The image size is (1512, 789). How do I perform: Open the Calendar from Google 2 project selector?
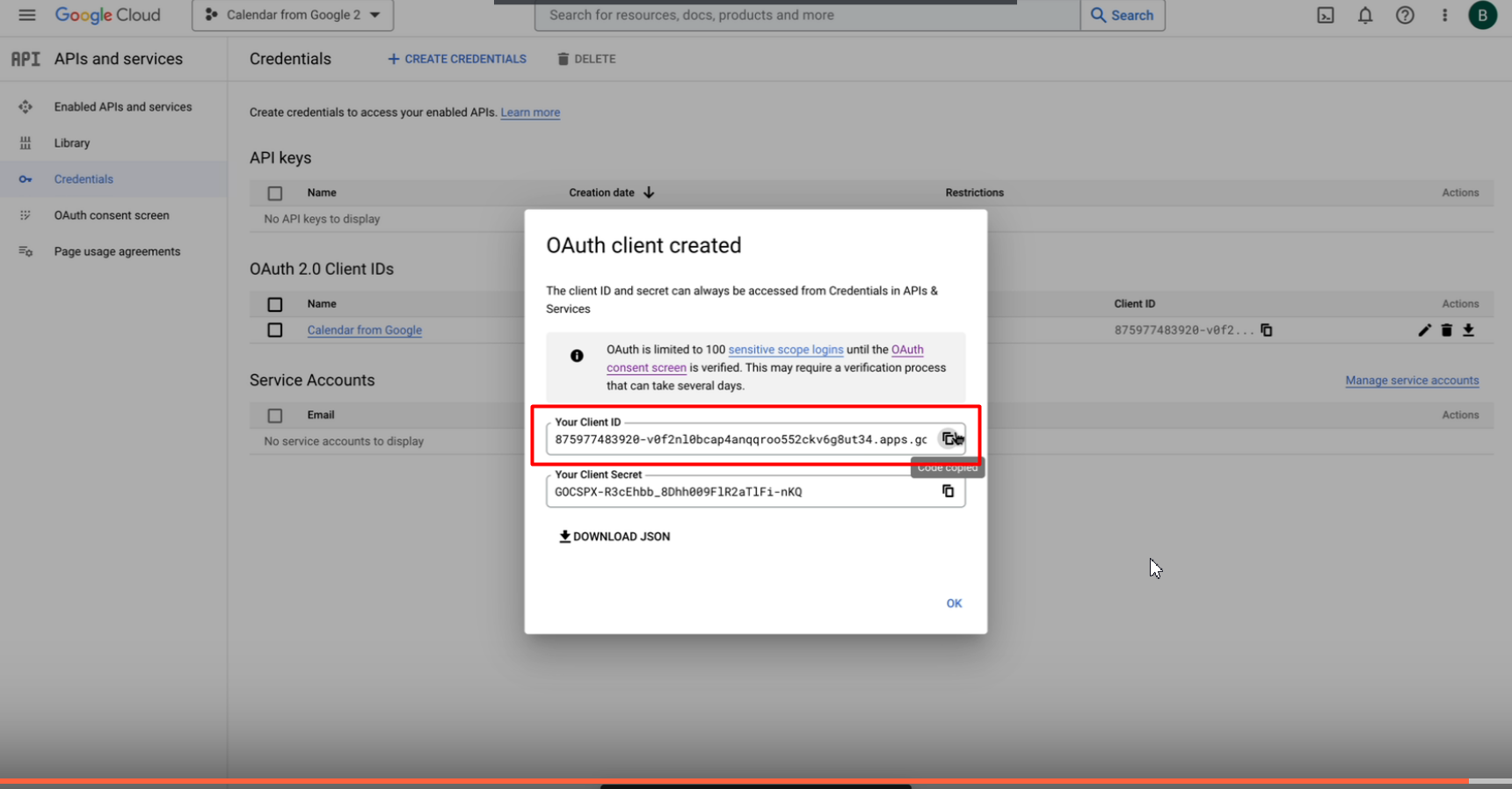pos(293,15)
